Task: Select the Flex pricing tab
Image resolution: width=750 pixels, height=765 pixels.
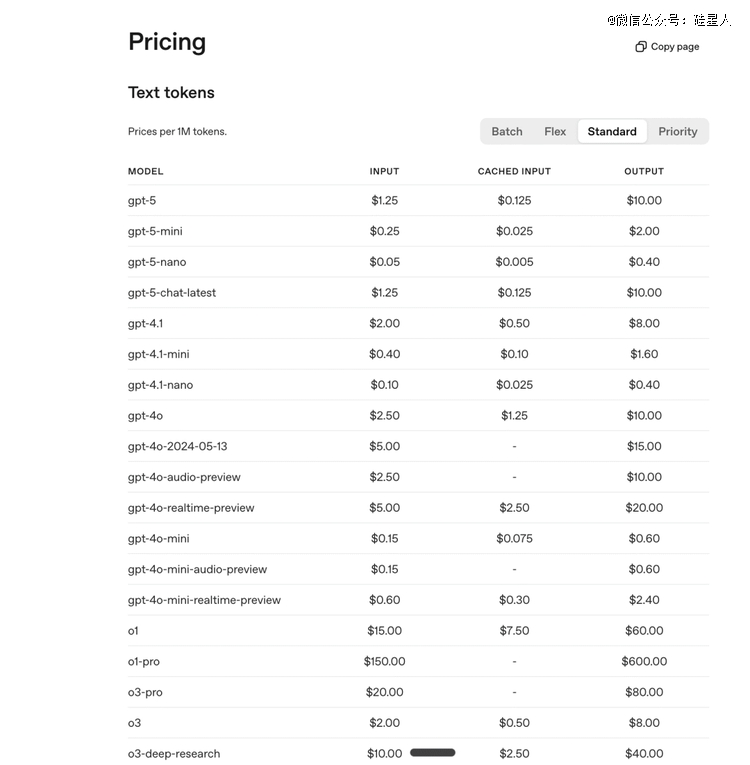Action: pos(555,132)
